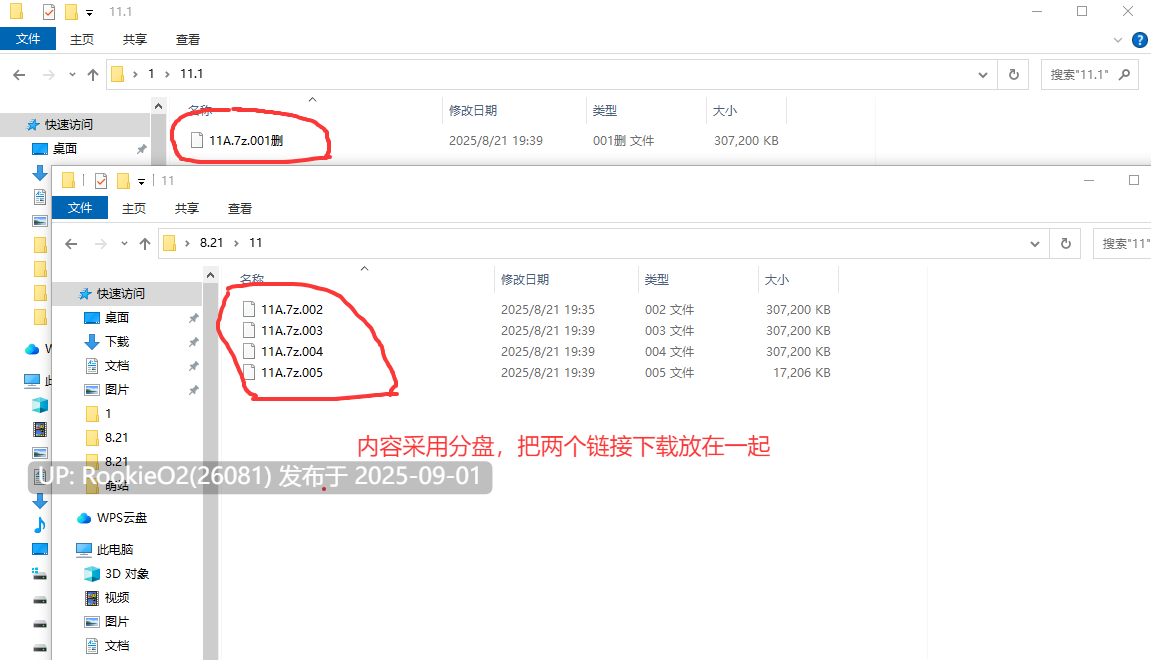This screenshot has width=1151, height=660.
Task: Open quick access toolbar dropdown in window 11
Action: click(x=142, y=181)
